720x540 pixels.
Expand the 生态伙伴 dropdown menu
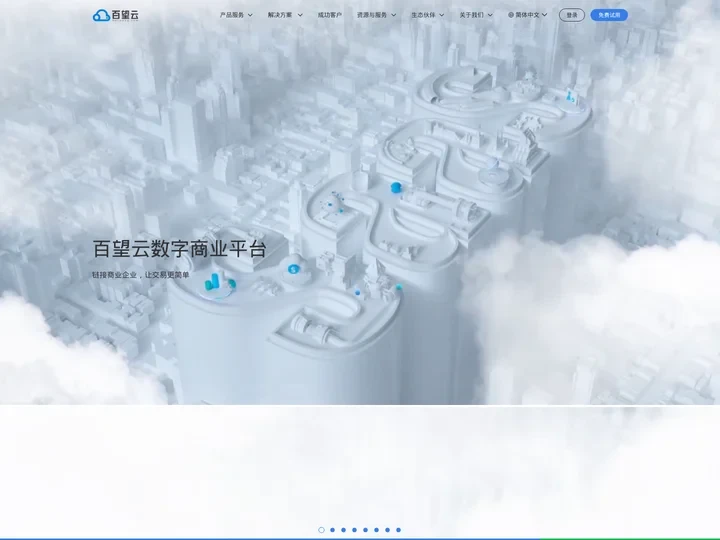tap(428, 15)
